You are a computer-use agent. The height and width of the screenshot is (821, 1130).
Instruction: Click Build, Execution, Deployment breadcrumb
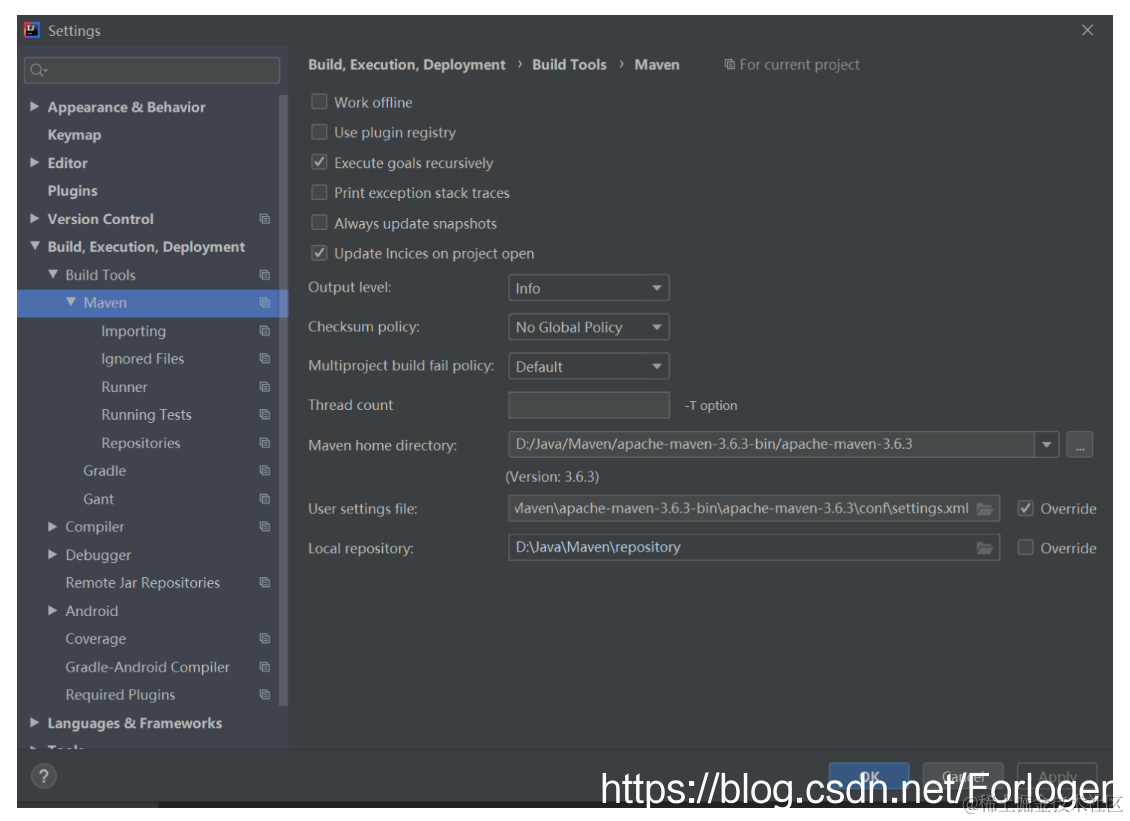point(406,64)
